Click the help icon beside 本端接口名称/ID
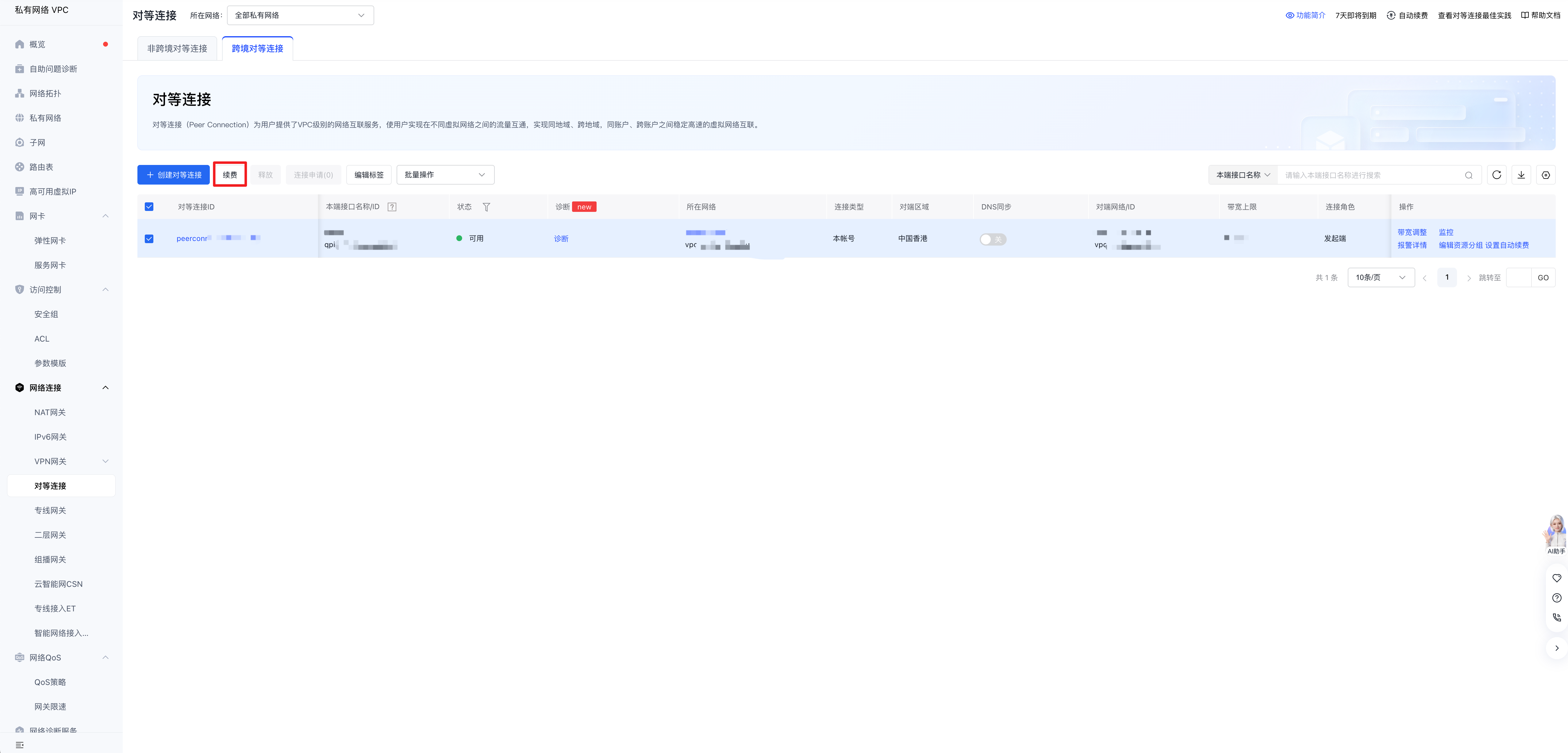 [x=392, y=207]
